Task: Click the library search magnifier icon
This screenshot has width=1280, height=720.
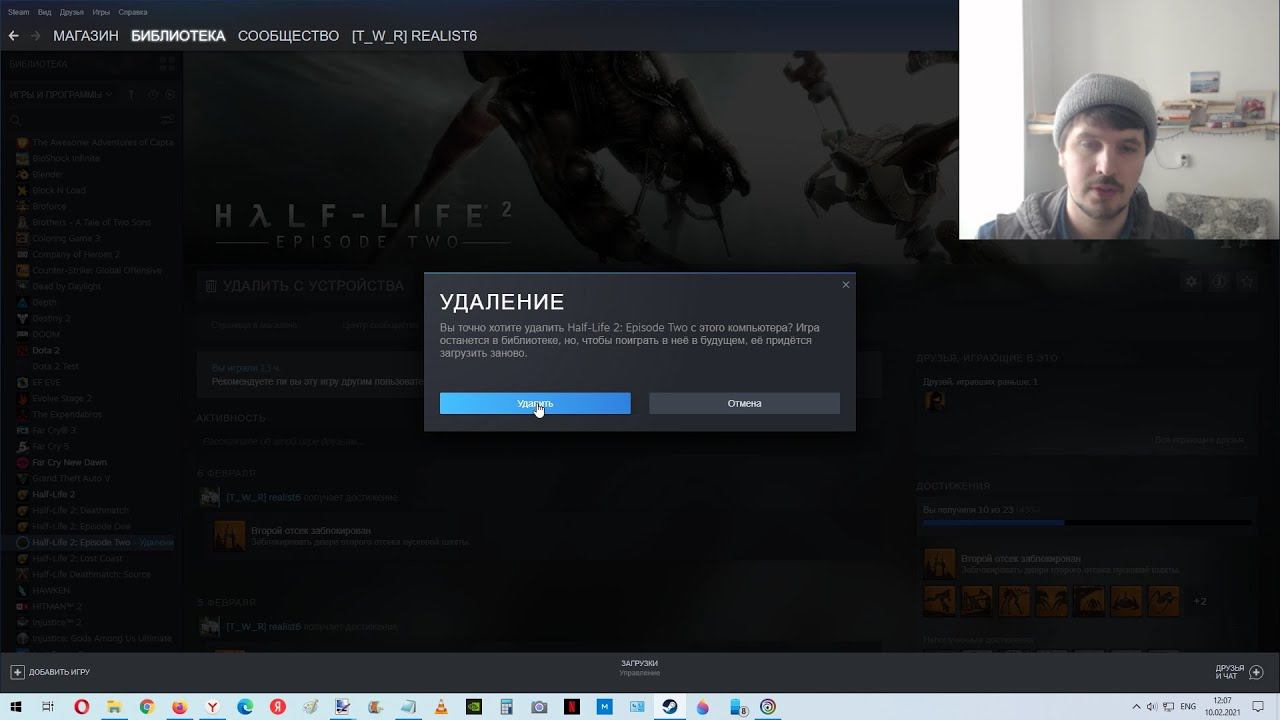Action: [16, 119]
